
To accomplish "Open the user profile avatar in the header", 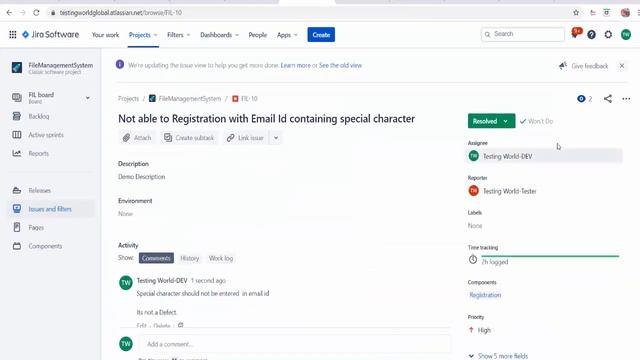I will pyautogui.click(x=626, y=35).
